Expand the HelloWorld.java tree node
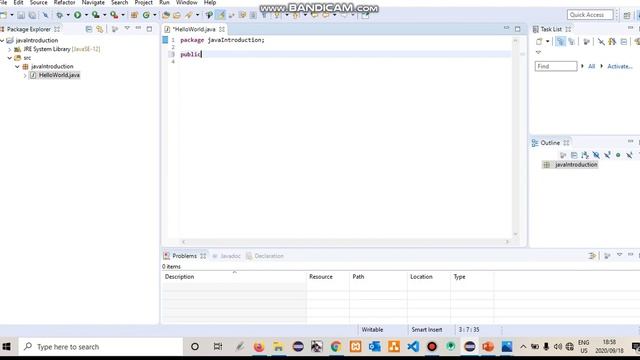Image resolution: width=640 pixels, height=360 pixels. coord(25,76)
